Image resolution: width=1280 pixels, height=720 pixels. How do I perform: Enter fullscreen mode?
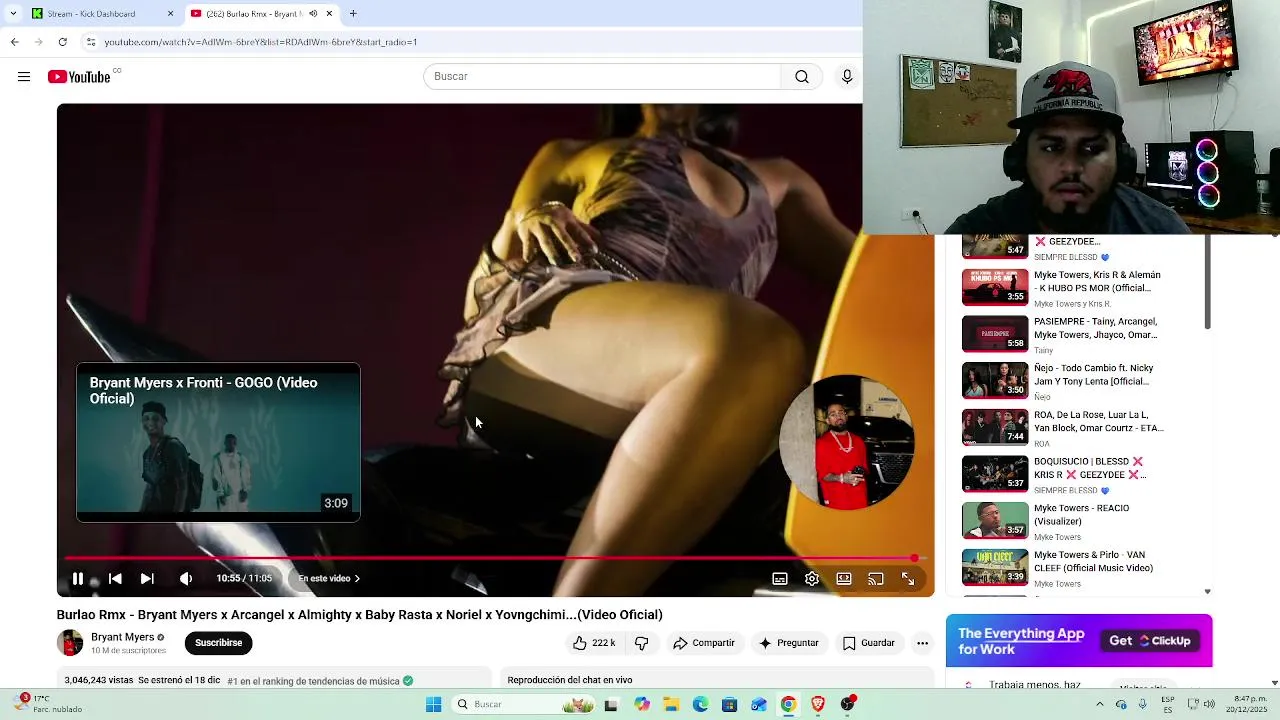pyautogui.click(x=908, y=578)
